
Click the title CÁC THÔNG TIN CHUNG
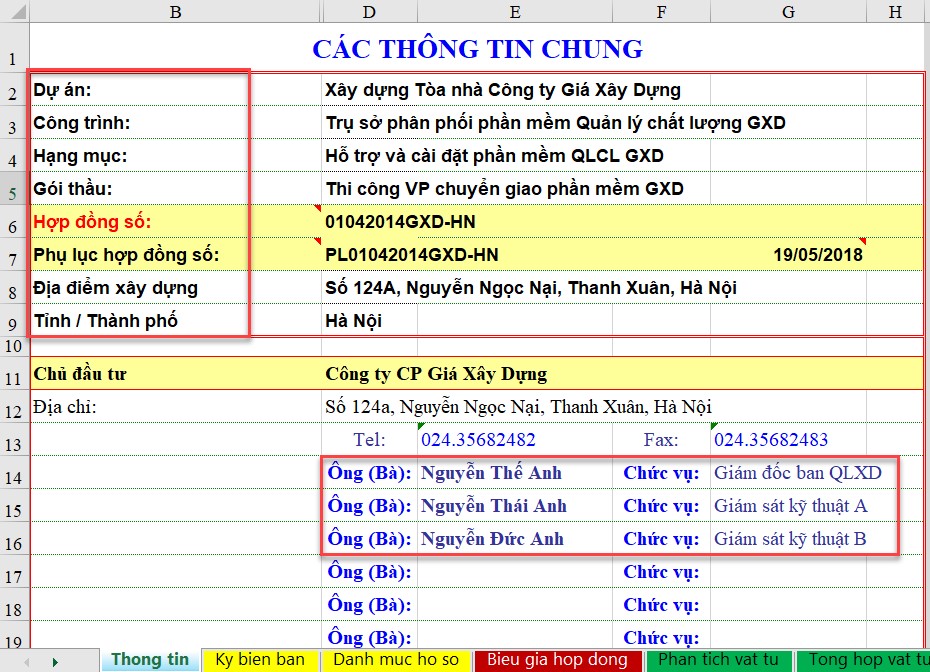click(477, 49)
